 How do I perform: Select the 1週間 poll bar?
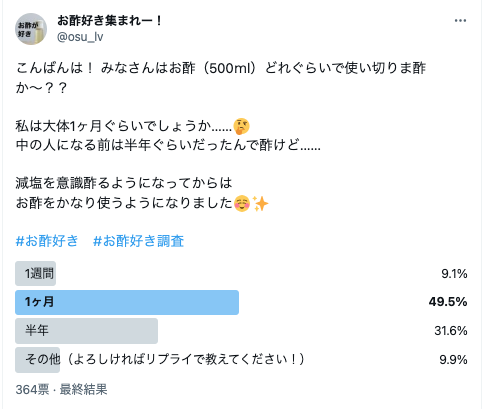35,274
